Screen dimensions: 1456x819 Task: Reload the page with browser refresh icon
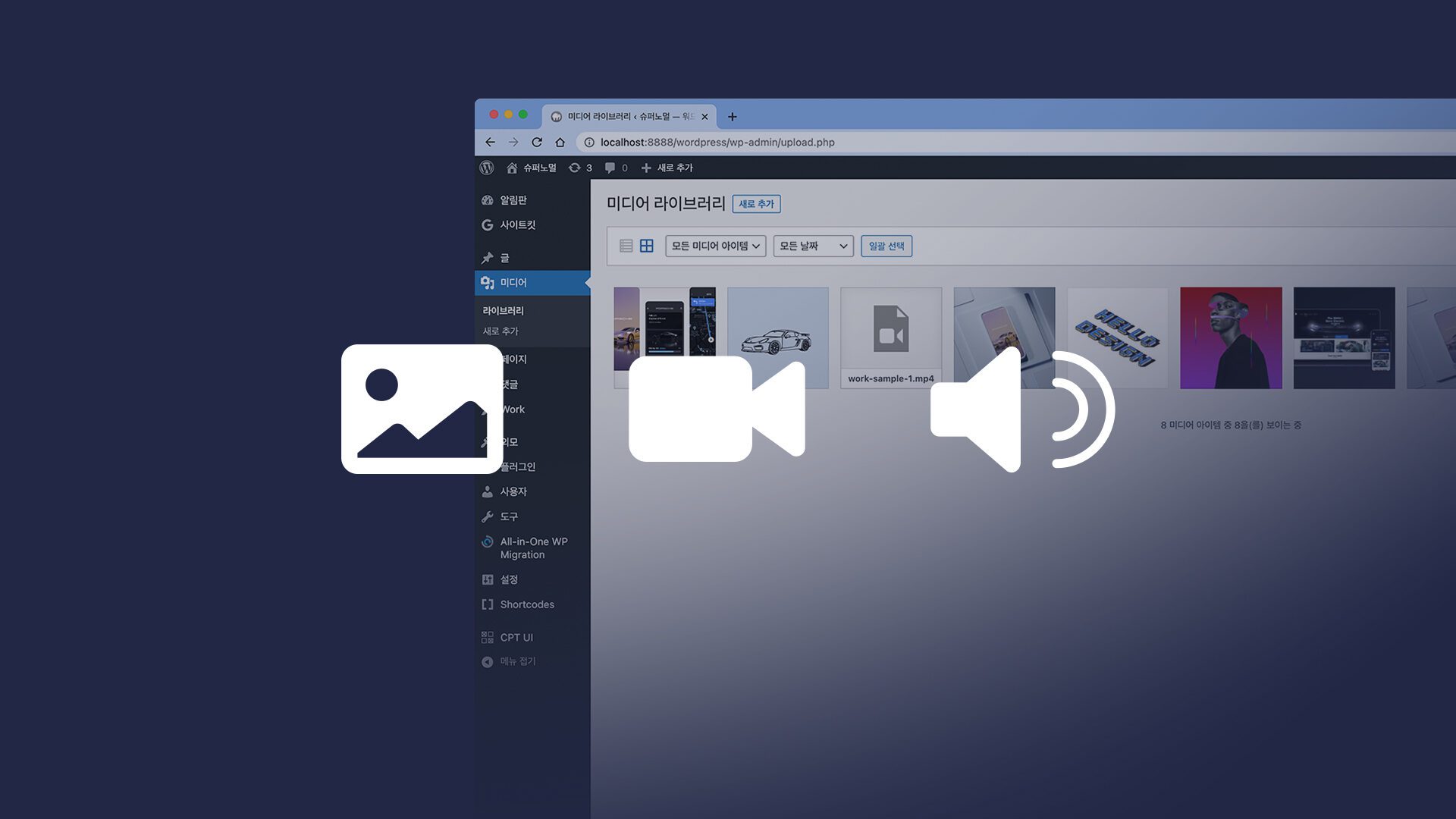pyautogui.click(x=537, y=142)
